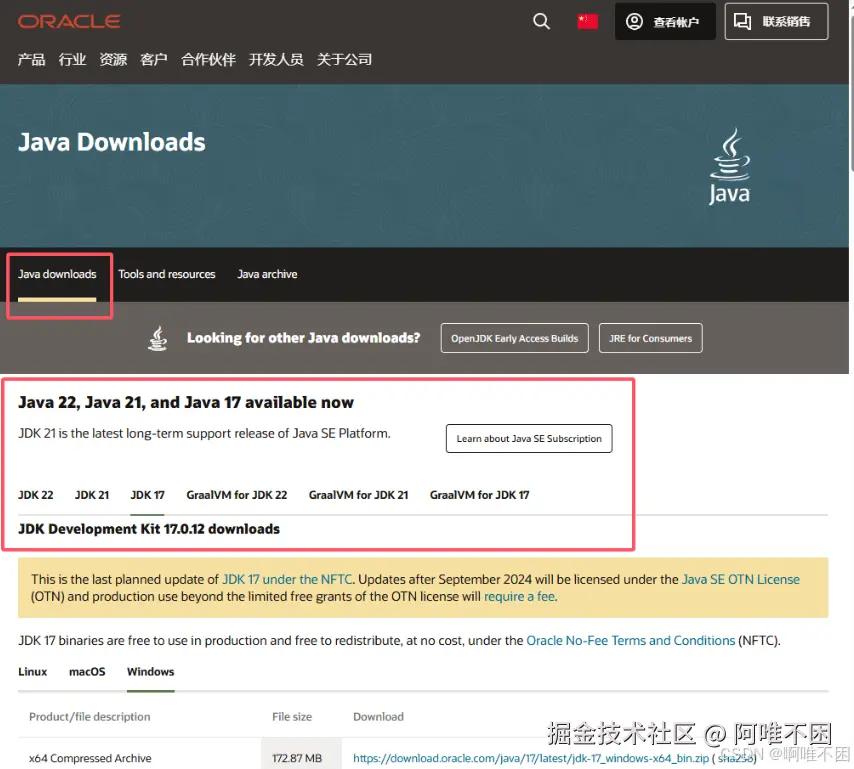Click Learn about Java SE Subscription button
This screenshot has width=854, height=769.
pyautogui.click(x=529, y=438)
